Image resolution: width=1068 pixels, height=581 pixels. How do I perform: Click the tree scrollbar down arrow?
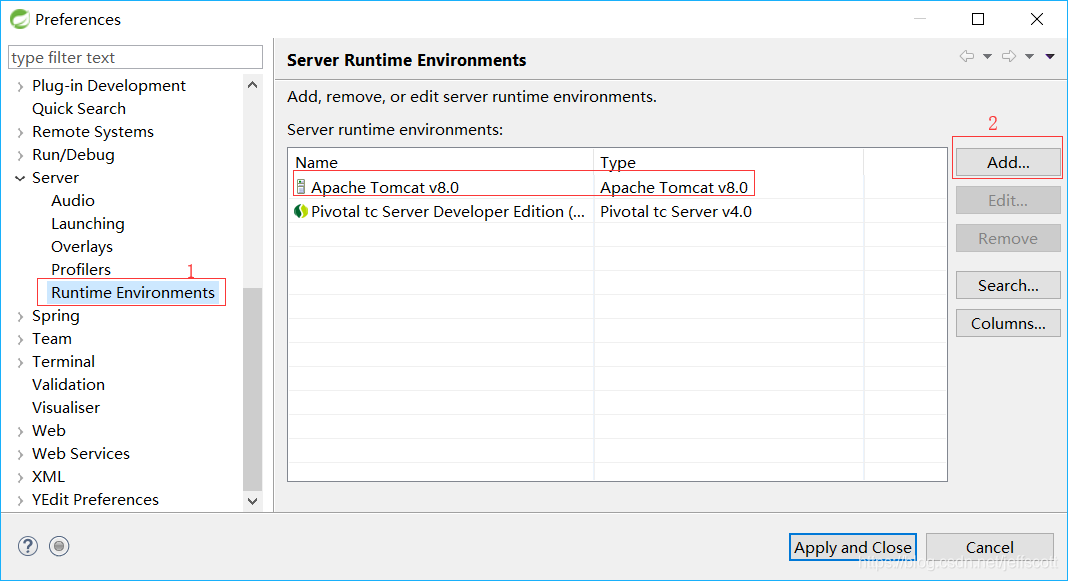click(253, 501)
